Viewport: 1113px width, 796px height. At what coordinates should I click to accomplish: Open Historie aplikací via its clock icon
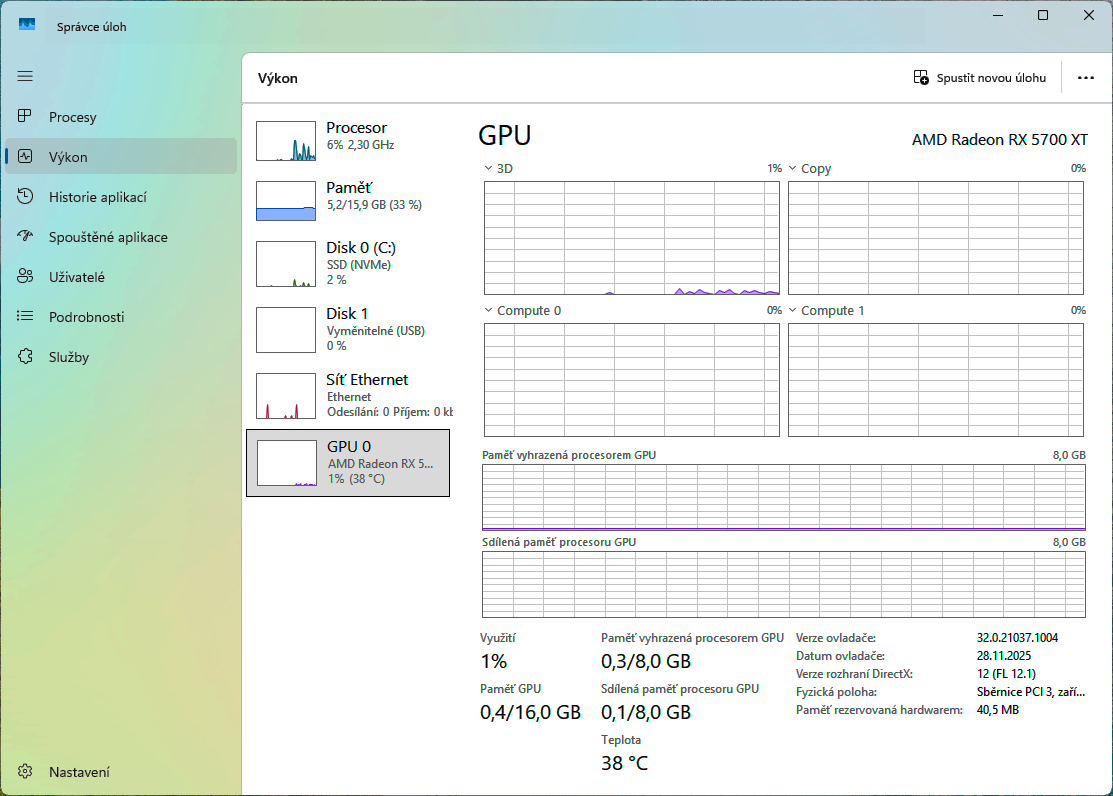click(25, 197)
